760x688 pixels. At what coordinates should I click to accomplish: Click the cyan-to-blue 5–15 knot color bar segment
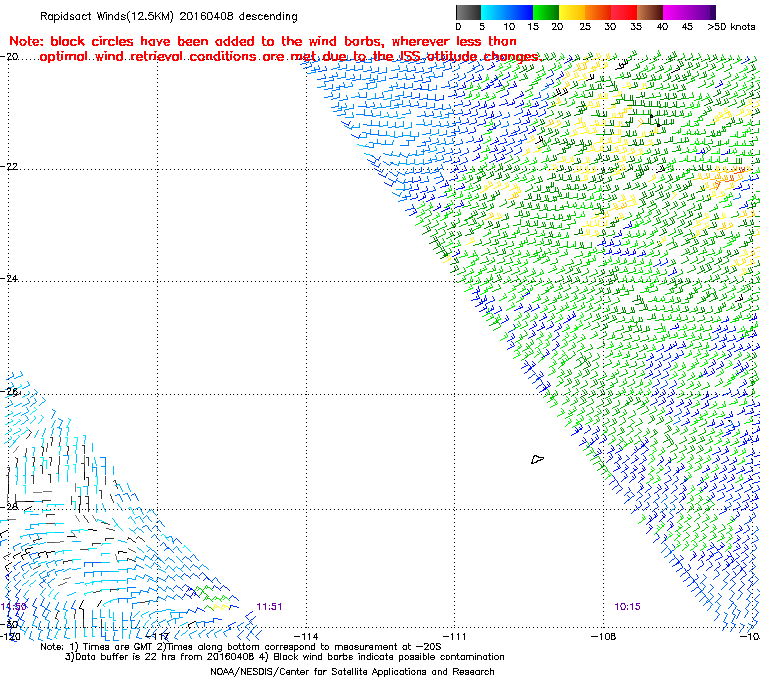click(x=507, y=12)
